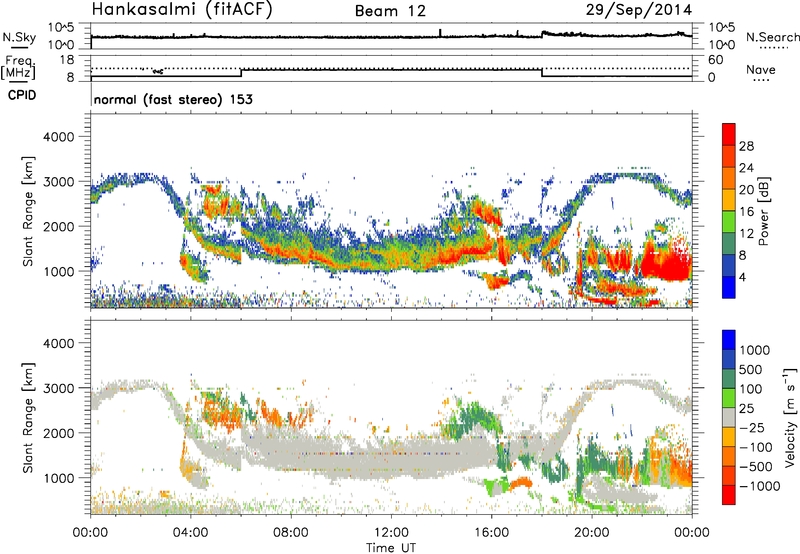The image size is (800, 554).
Task: Click the 12:00 time tick label
Action: 391,533
